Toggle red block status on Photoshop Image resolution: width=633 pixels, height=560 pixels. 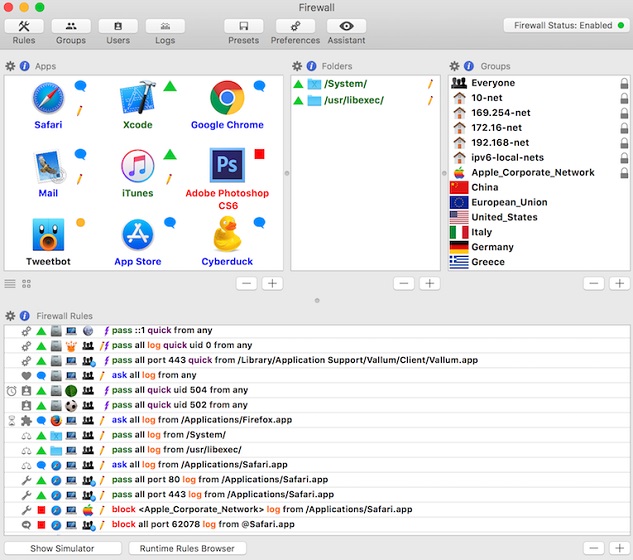(259, 154)
